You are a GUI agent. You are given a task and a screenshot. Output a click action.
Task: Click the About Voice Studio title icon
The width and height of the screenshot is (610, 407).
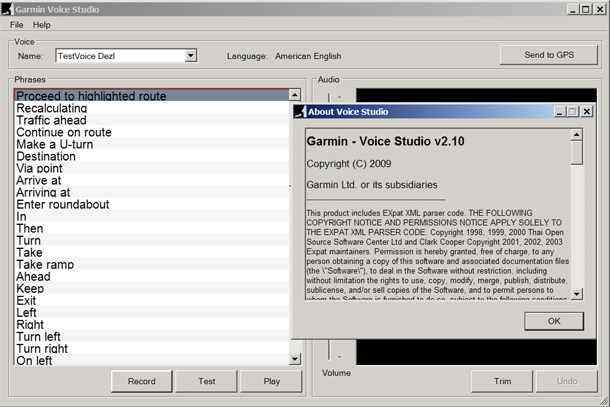(300, 112)
